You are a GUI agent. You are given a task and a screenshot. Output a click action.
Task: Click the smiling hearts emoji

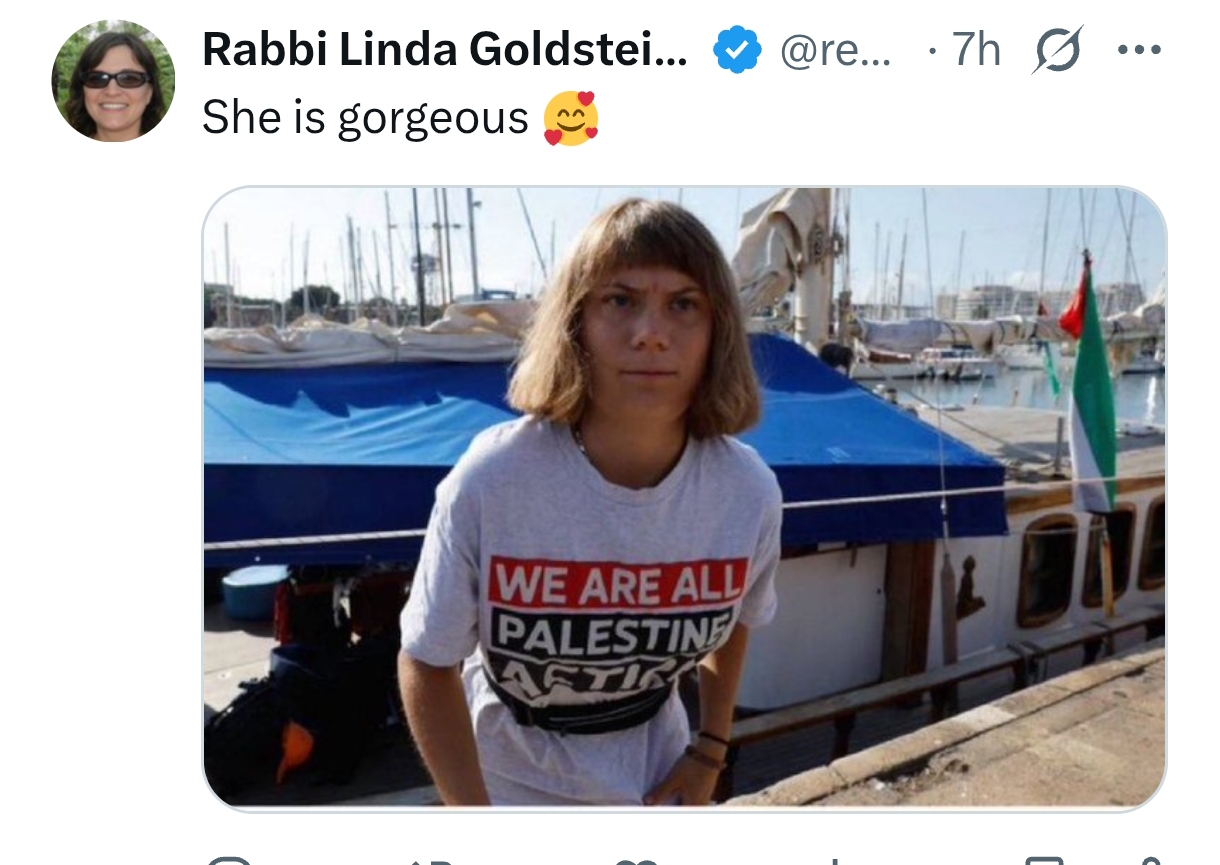tap(571, 119)
